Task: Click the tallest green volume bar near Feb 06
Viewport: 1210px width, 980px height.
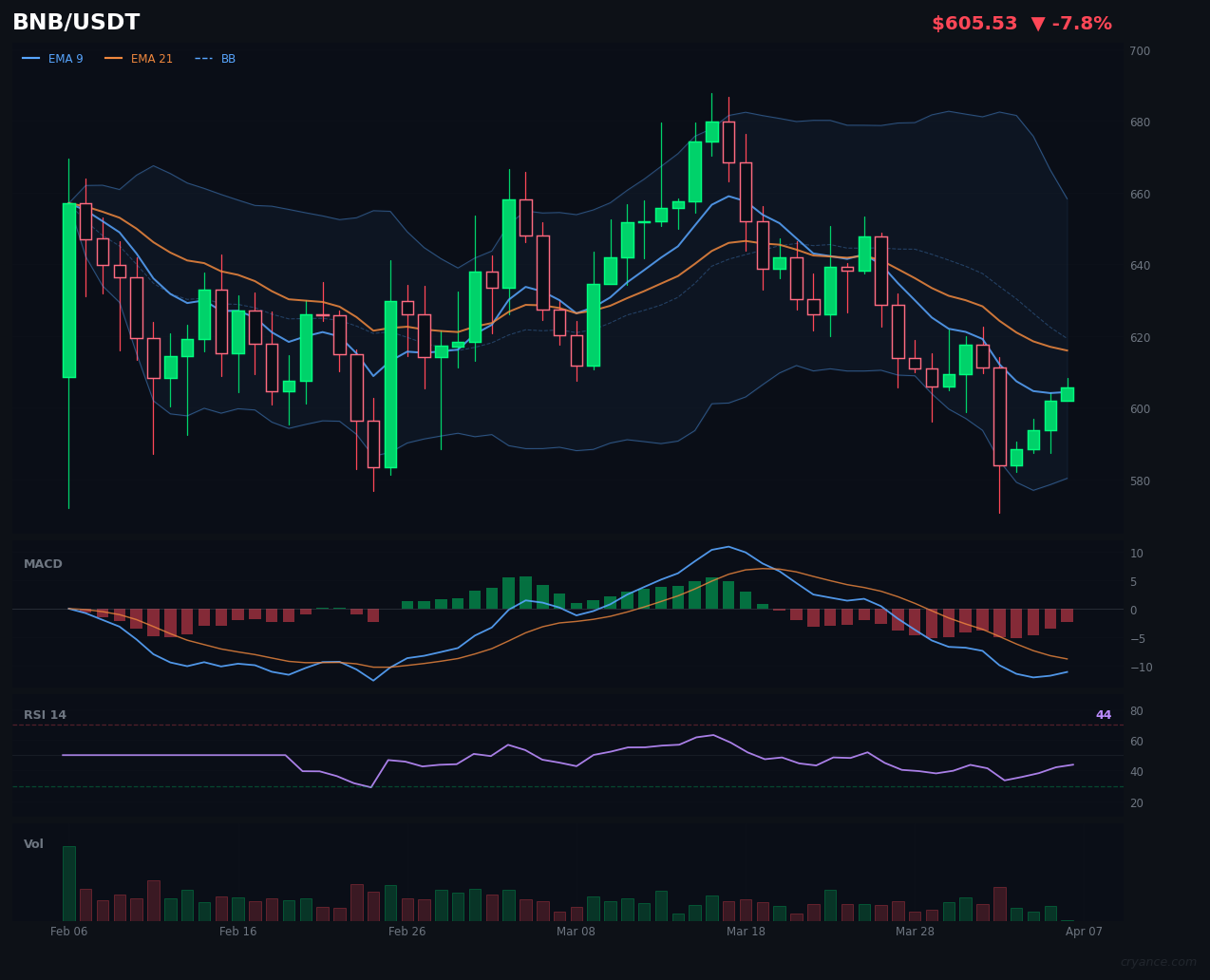Action: (x=69, y=881)
